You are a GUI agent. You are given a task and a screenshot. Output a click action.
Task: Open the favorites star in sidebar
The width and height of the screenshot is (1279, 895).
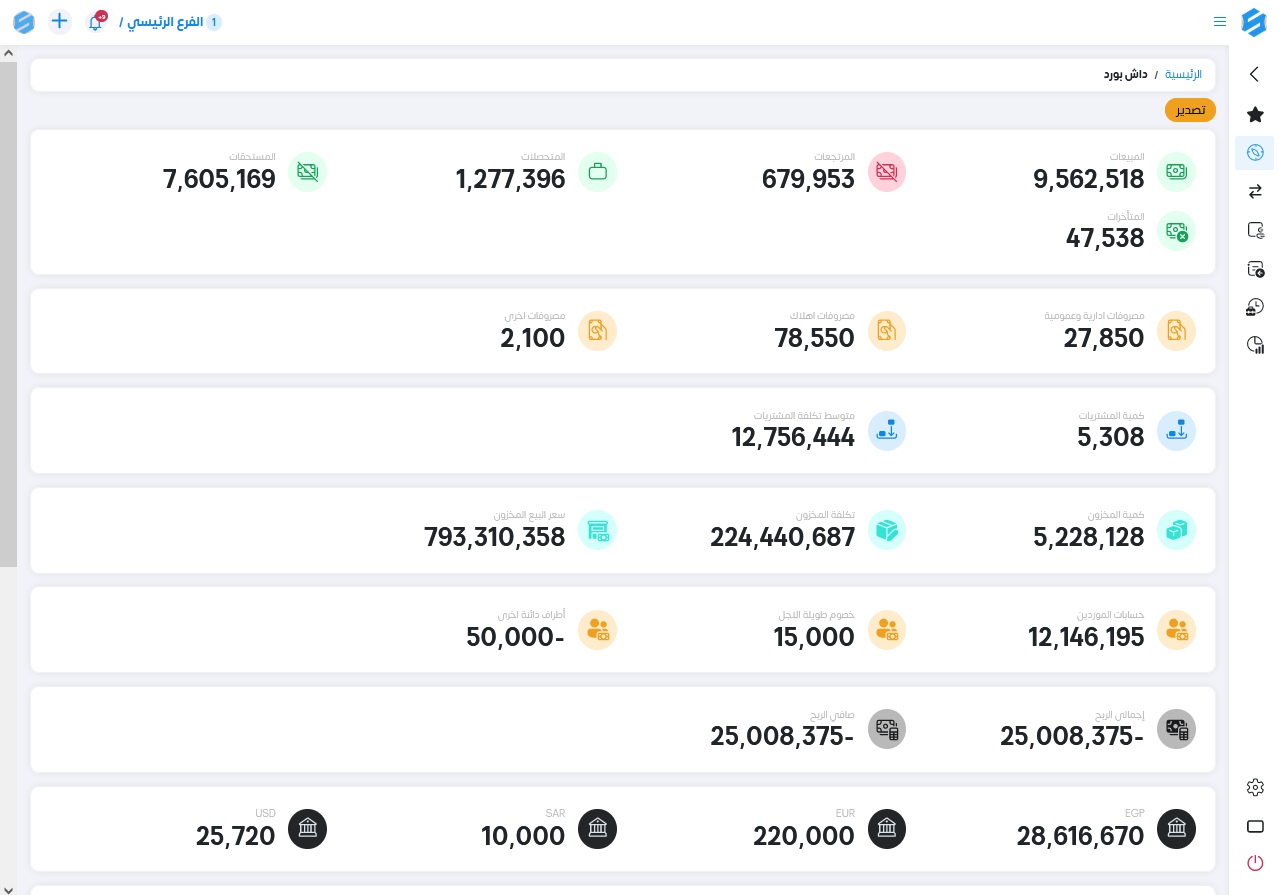click(1255, 114)
